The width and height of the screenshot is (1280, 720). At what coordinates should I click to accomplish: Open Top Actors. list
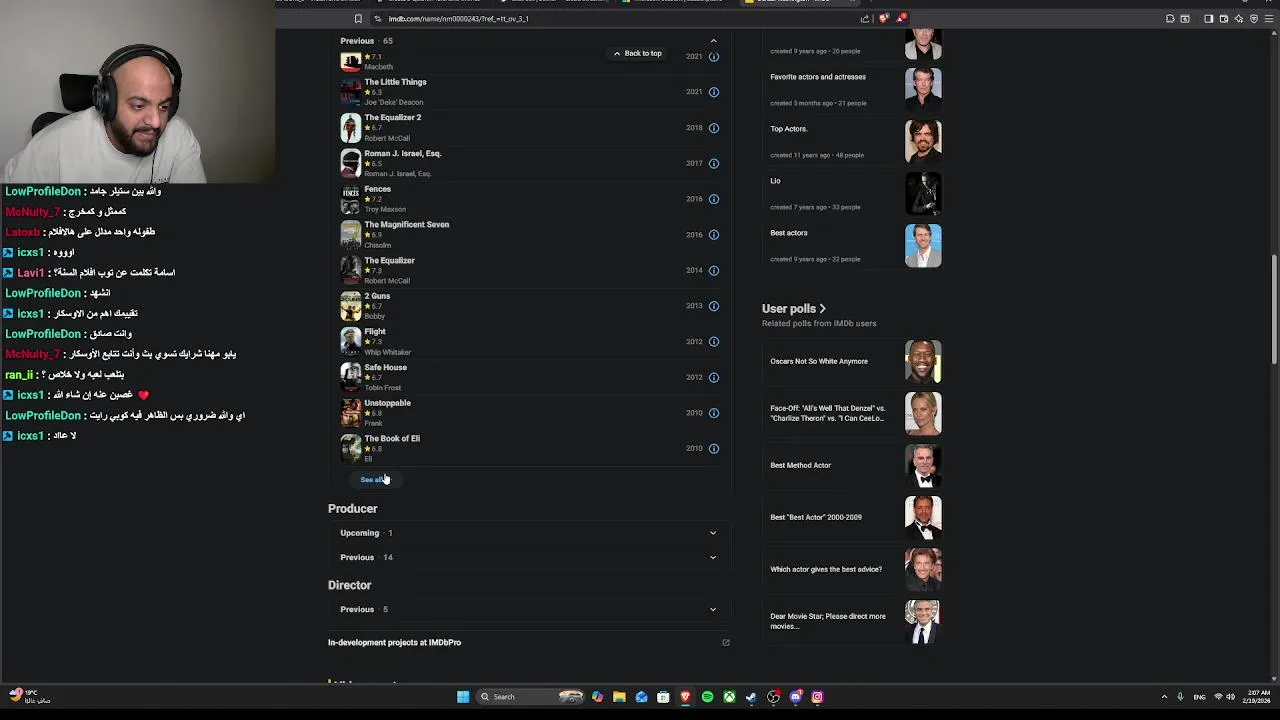pos(788,129)
